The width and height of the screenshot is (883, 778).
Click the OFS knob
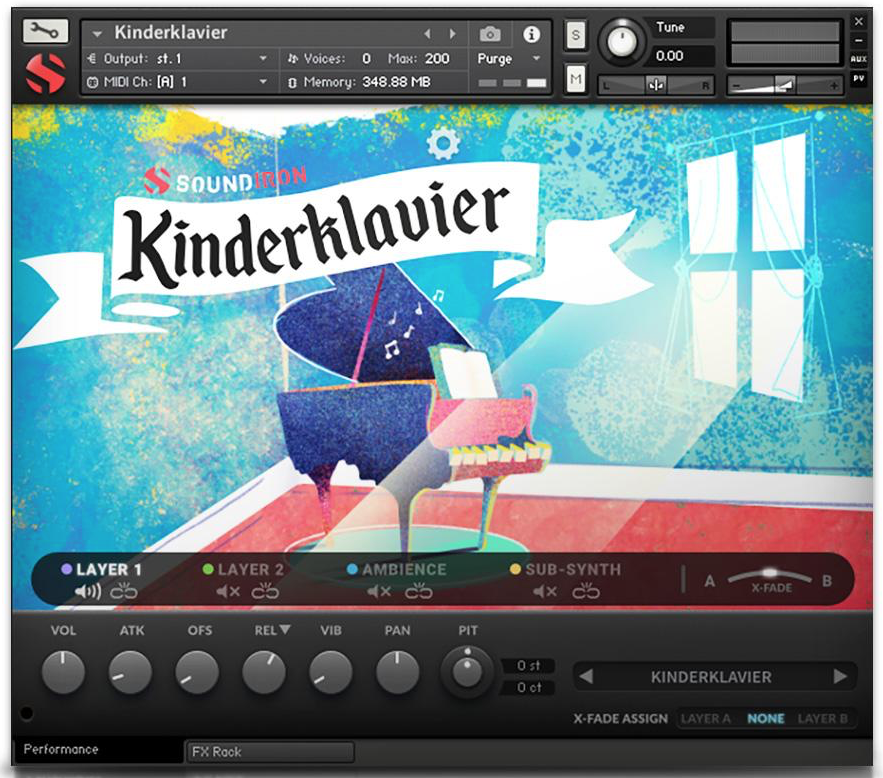pyautogui.click(x=197, y=672)
